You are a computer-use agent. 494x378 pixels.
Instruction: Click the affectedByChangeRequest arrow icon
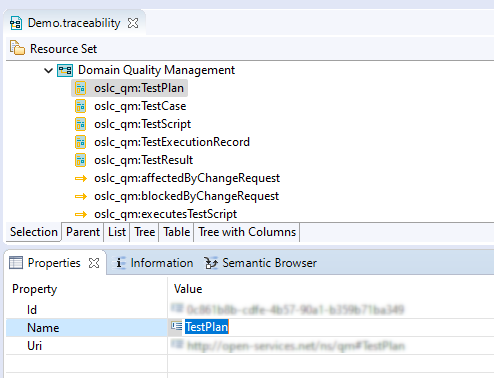(81, 179)
